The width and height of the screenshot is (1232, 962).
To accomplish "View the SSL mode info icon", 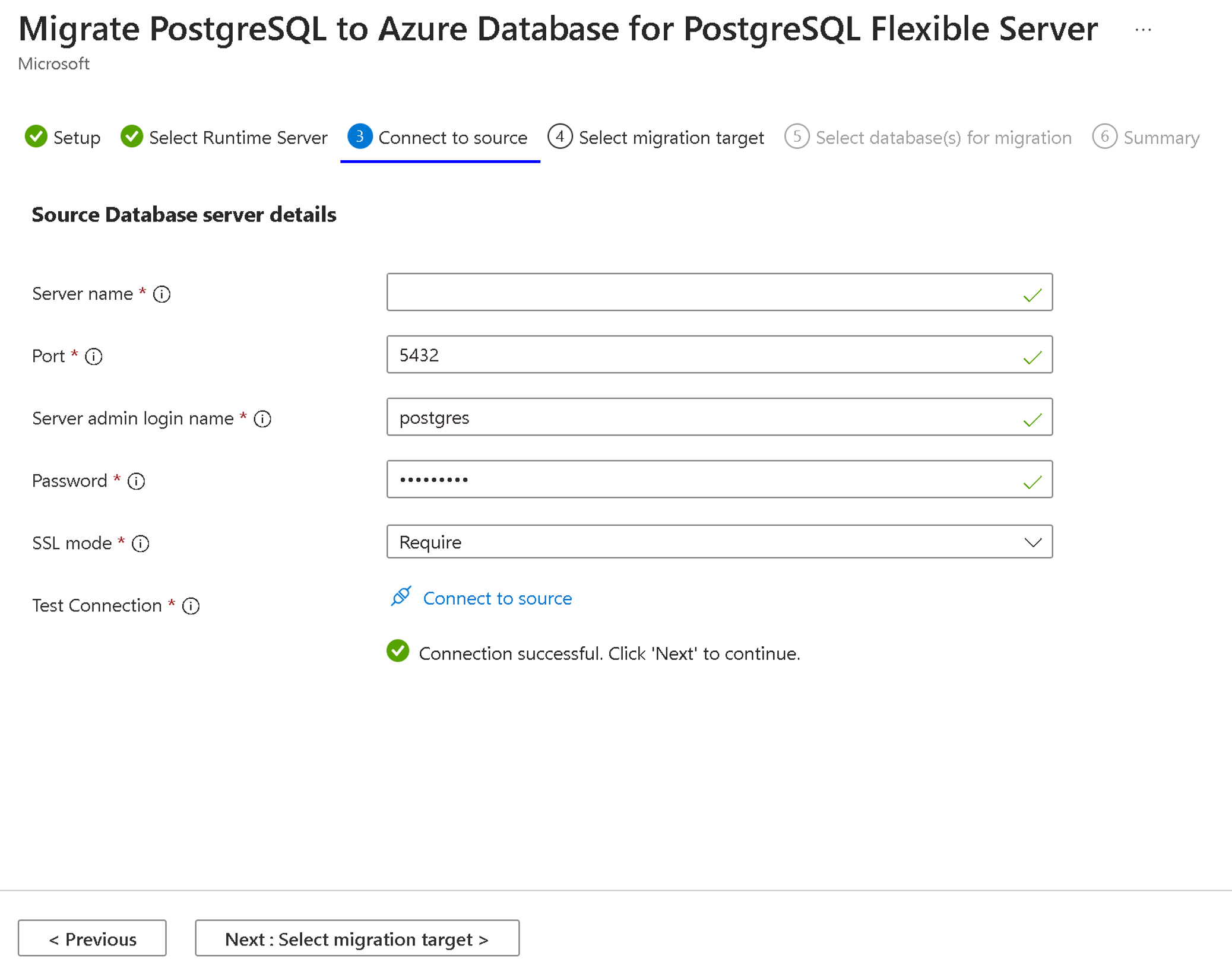I will tap(141, 544).
